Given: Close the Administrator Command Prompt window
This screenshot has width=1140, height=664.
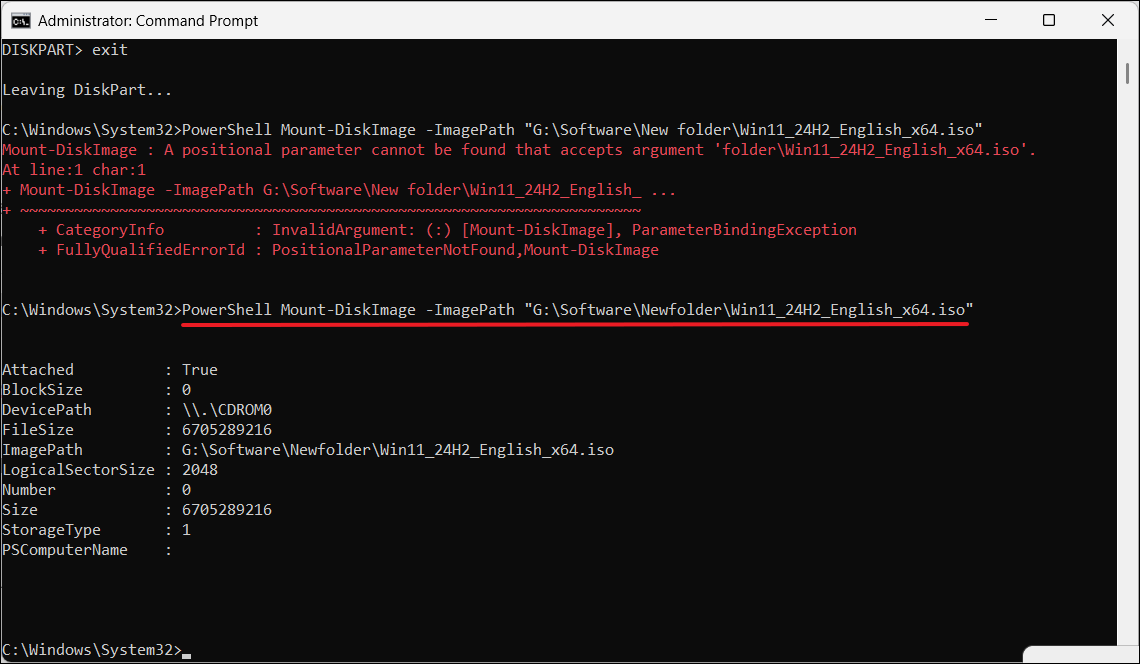Looking at the screenshot, I should (1107, 20).
